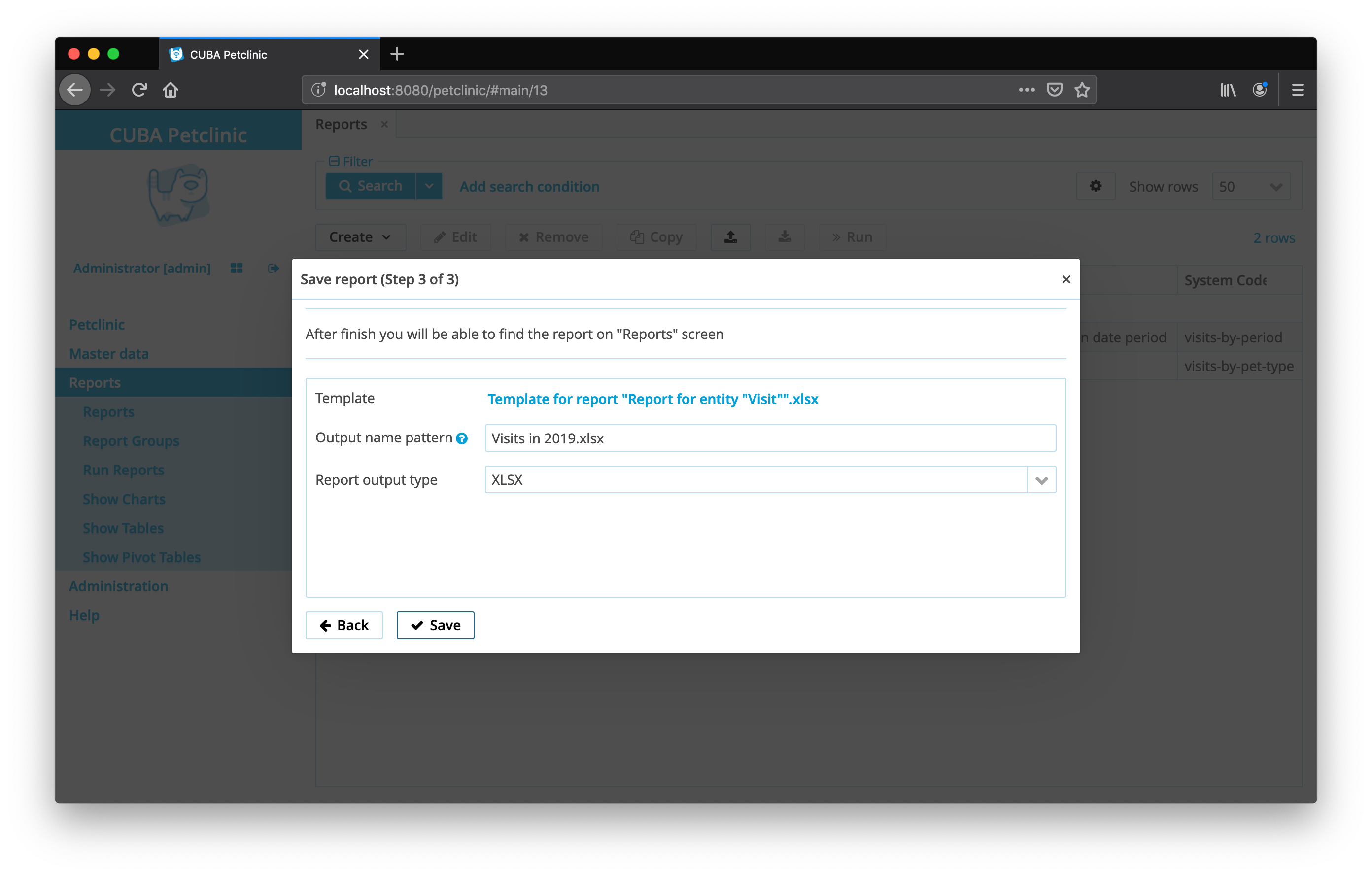Image resolution: width=1372 pixels, height=876 pixels.
Task: Click the Pocket save icon in address bar
Action: click(x=1054, y=90)
